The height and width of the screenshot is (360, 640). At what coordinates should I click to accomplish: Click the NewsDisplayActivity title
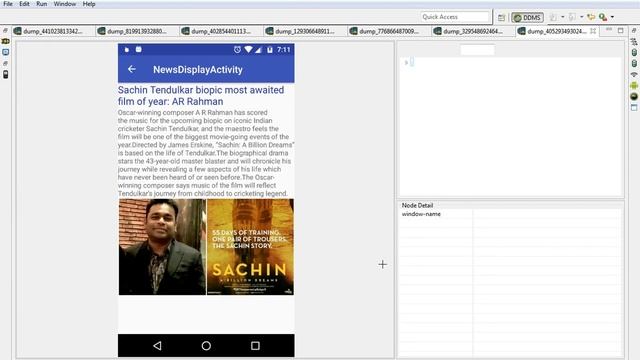click(198, 70)
